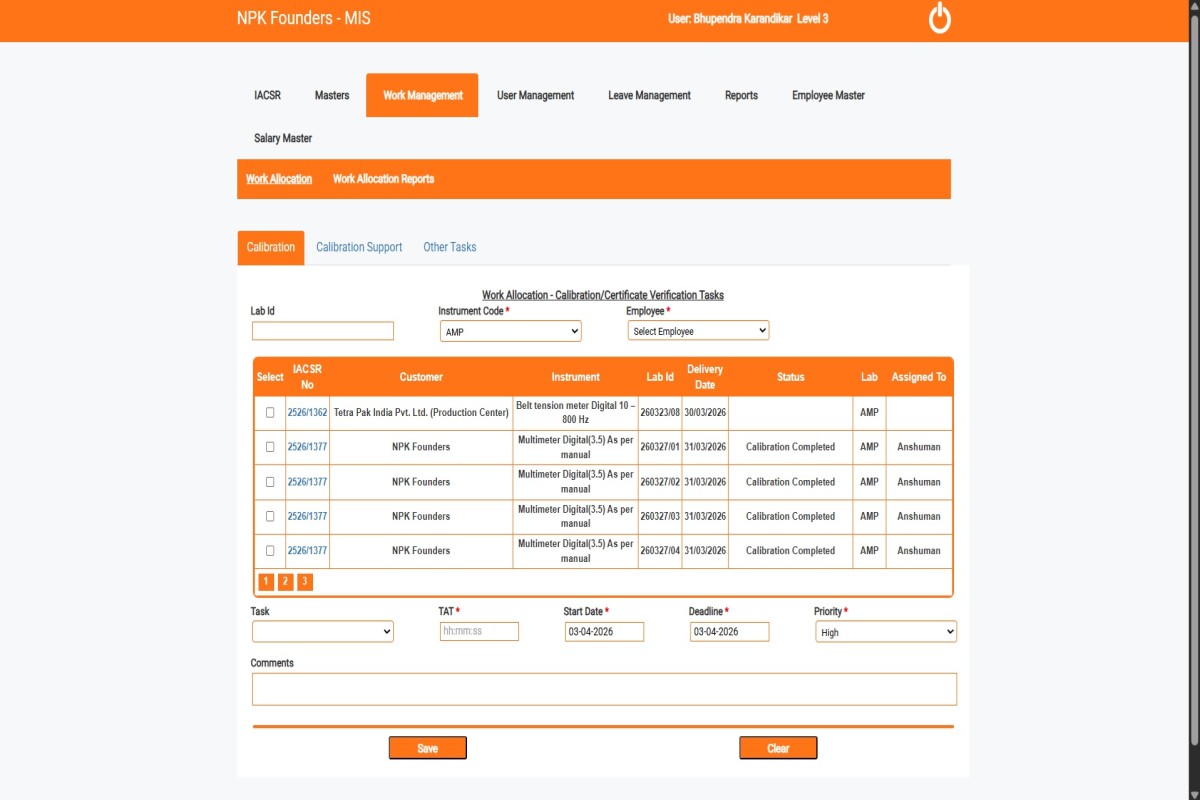The width and height of the screenshot is (1200, 800).
Task: Open Work Allocation Reports link
Action: point(383,179)
